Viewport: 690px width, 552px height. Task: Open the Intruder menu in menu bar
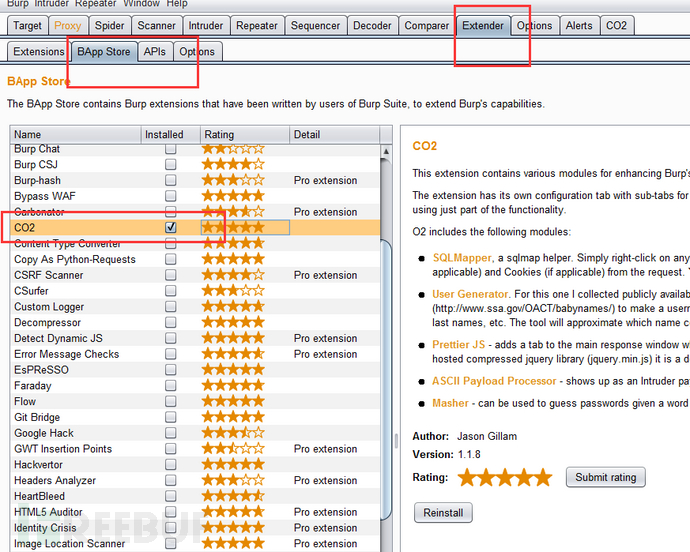pos(49,4)
